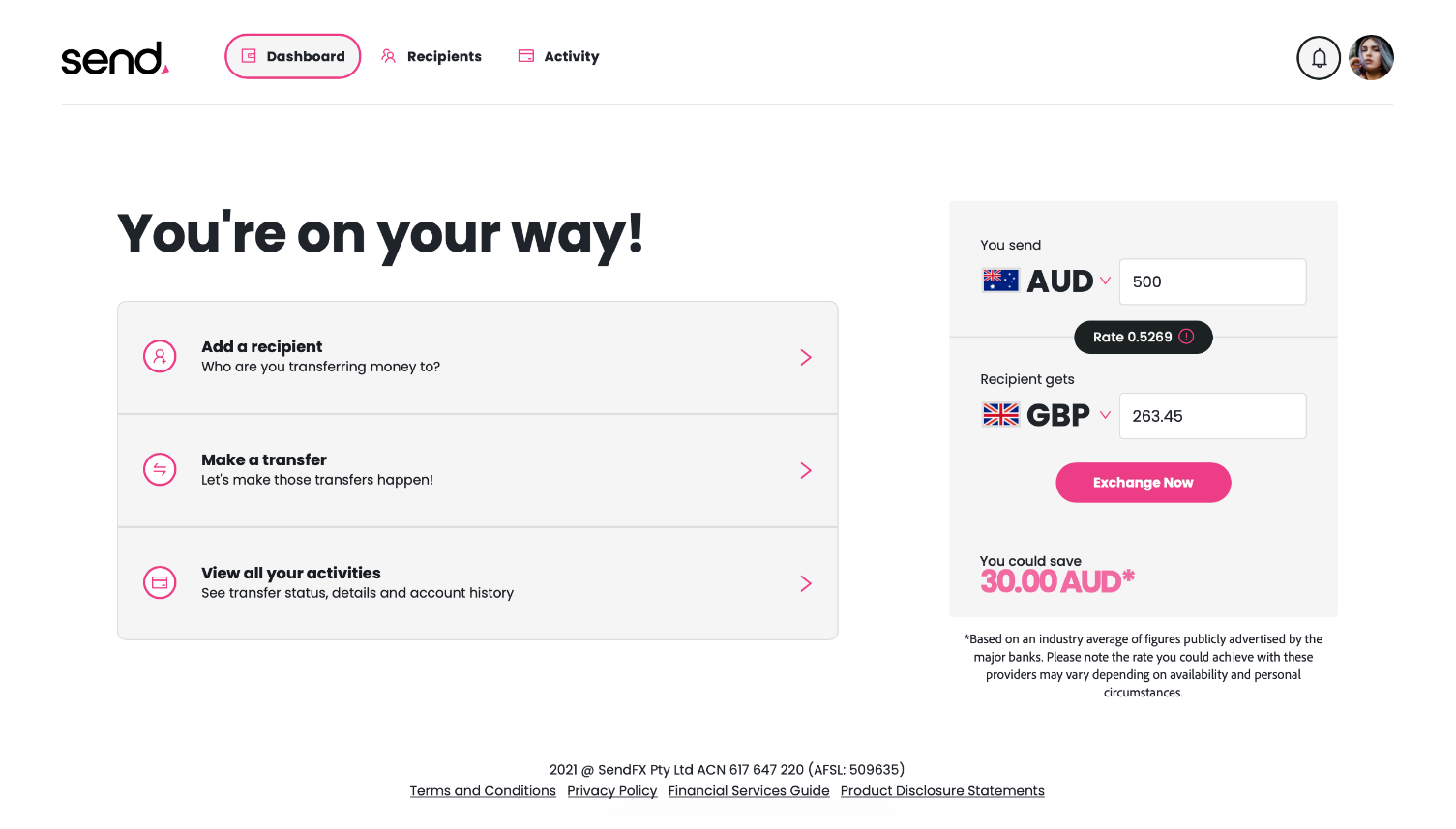The height and width of the screenshot is (829, 1456).
Task: Click the Add a recipient person icon
Action: (x=160, y=357)
